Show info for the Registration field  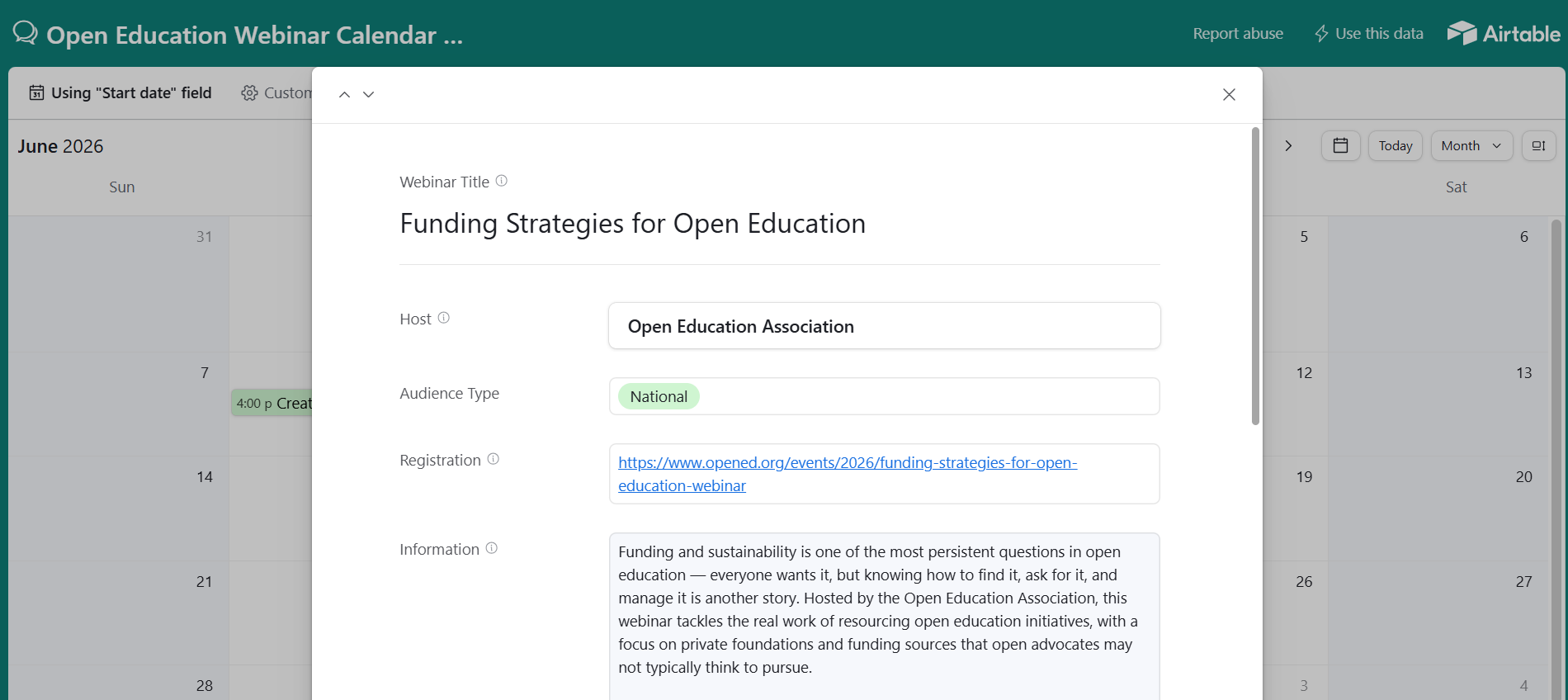click(x=494, y=459)
